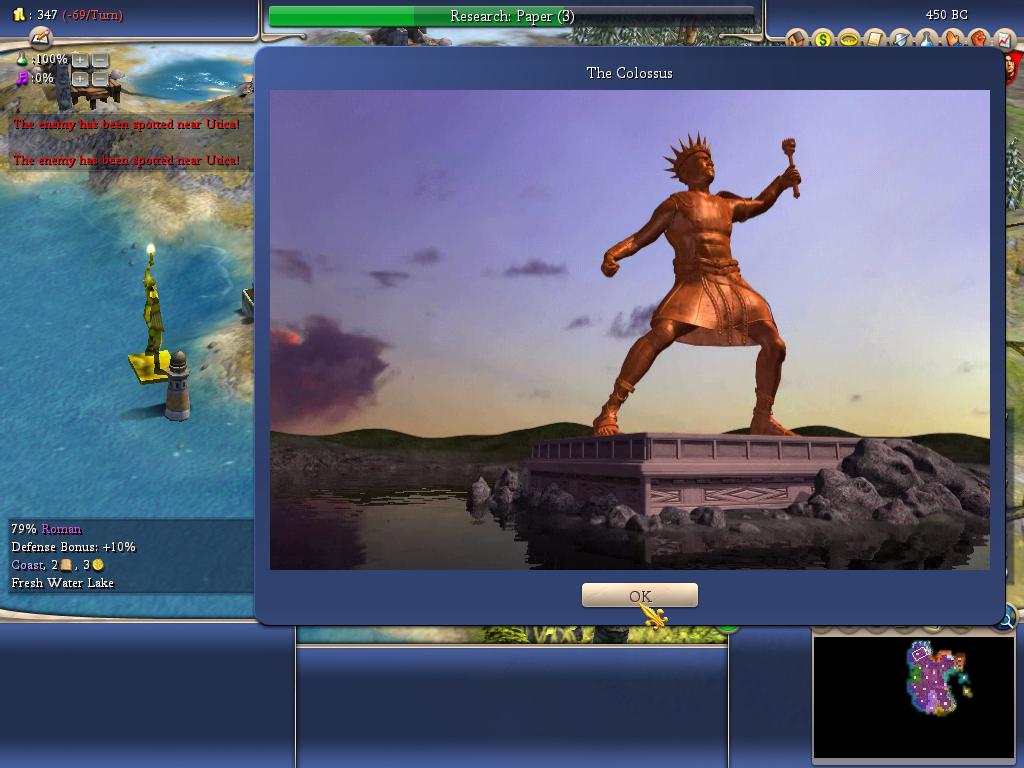The width and height of the screenshot is (1024, 768).
Task: Click the purple culture music note icon
Action: tap(22, 78)
